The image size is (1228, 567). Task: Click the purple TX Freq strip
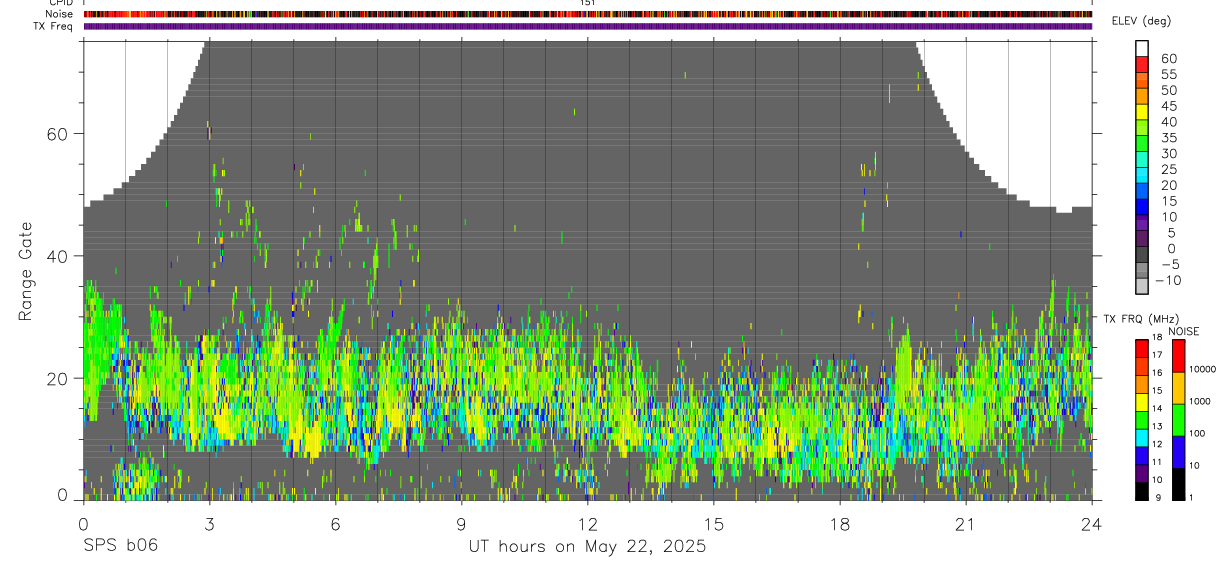pos(588,26)
